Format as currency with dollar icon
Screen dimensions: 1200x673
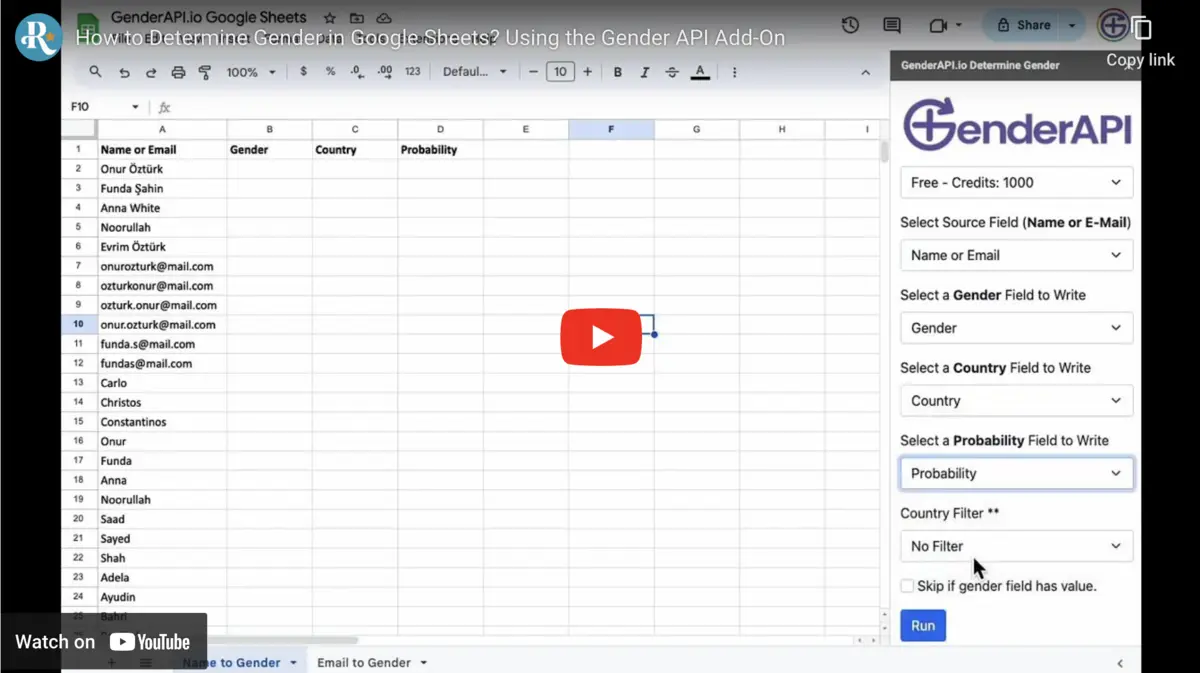point(303,72)
